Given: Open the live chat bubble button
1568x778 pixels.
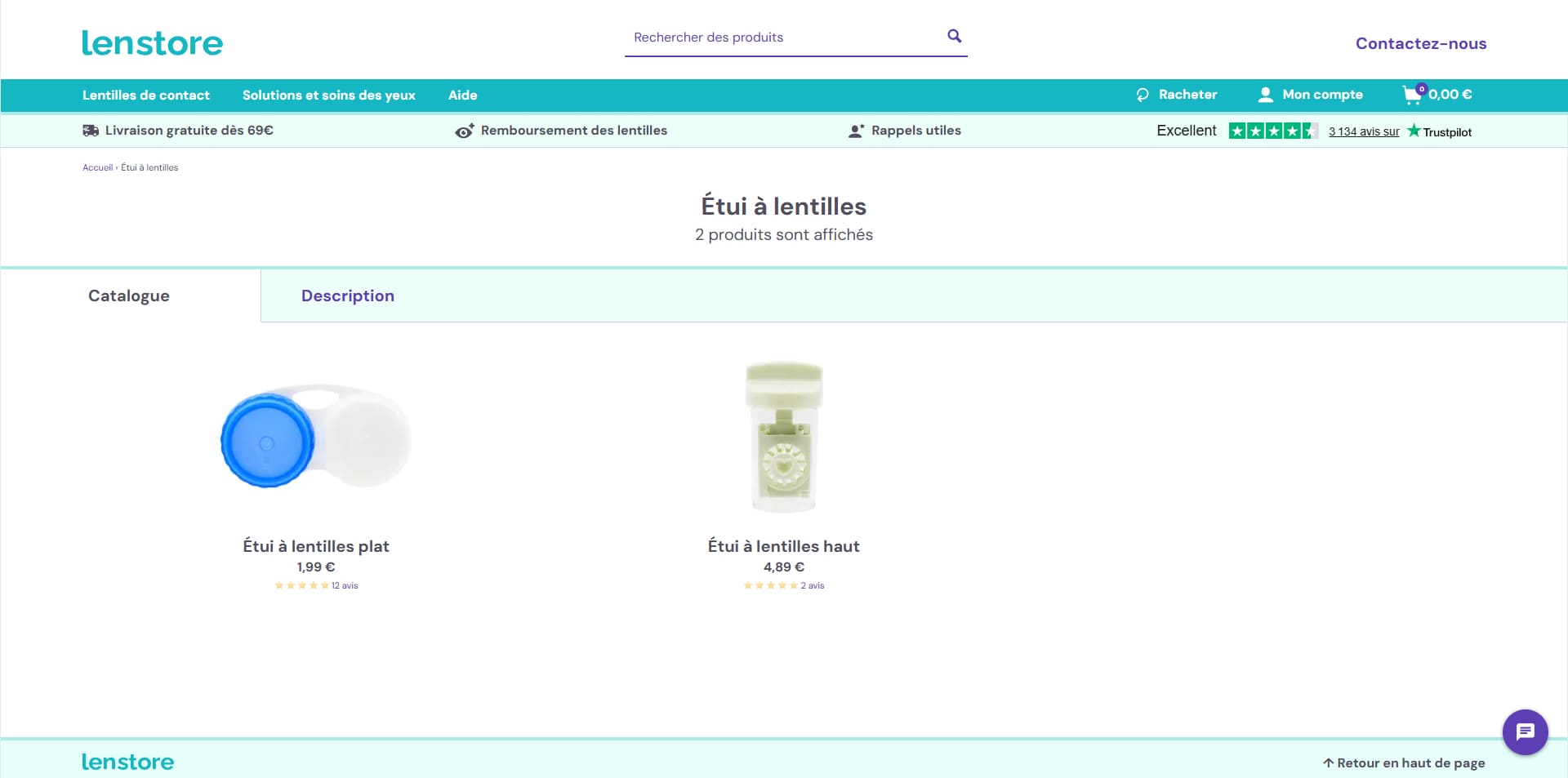Looking at the screenshot, I should tap(1525, 731).
